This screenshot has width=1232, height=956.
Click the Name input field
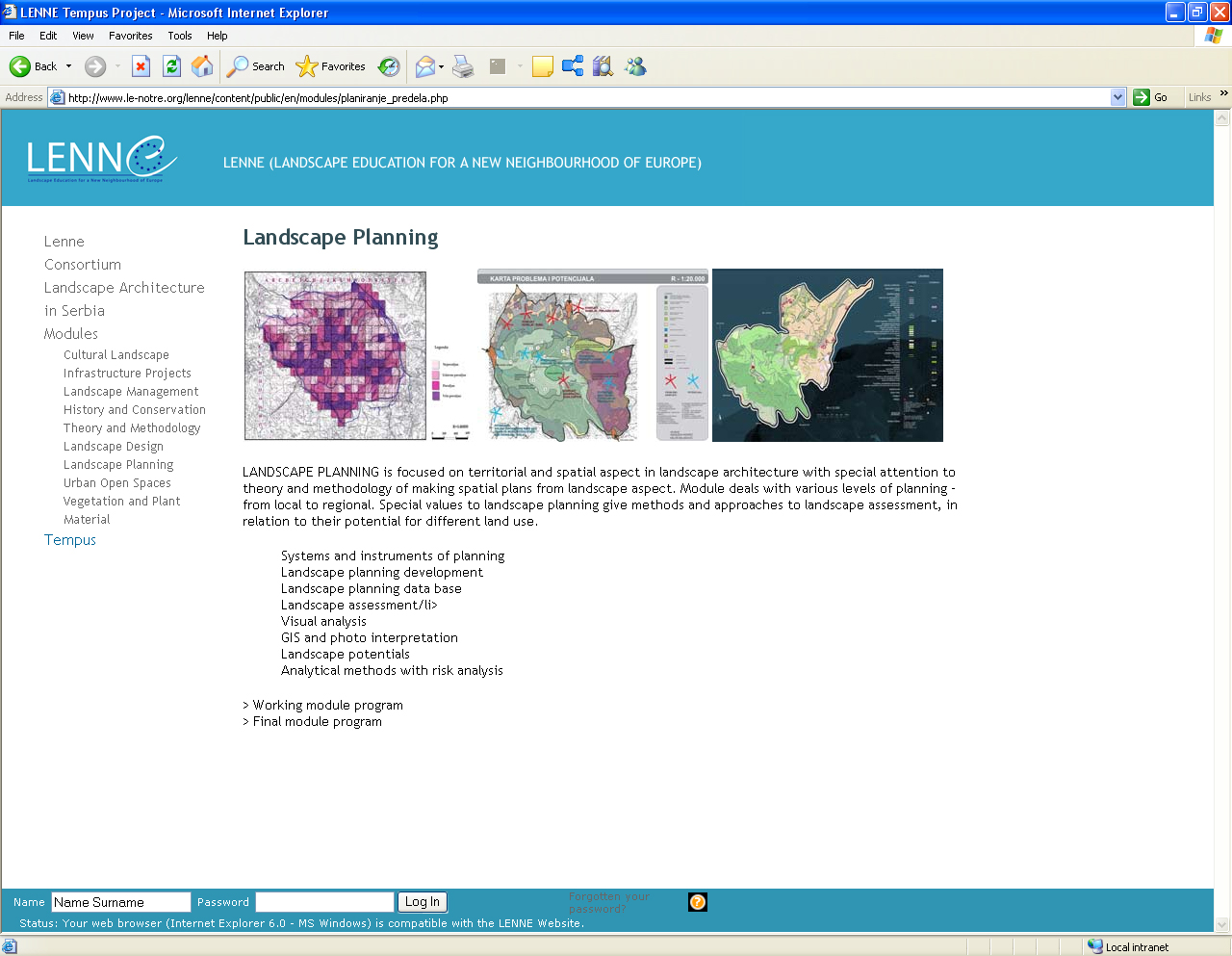pyautogui.click(x=121, y=902)
